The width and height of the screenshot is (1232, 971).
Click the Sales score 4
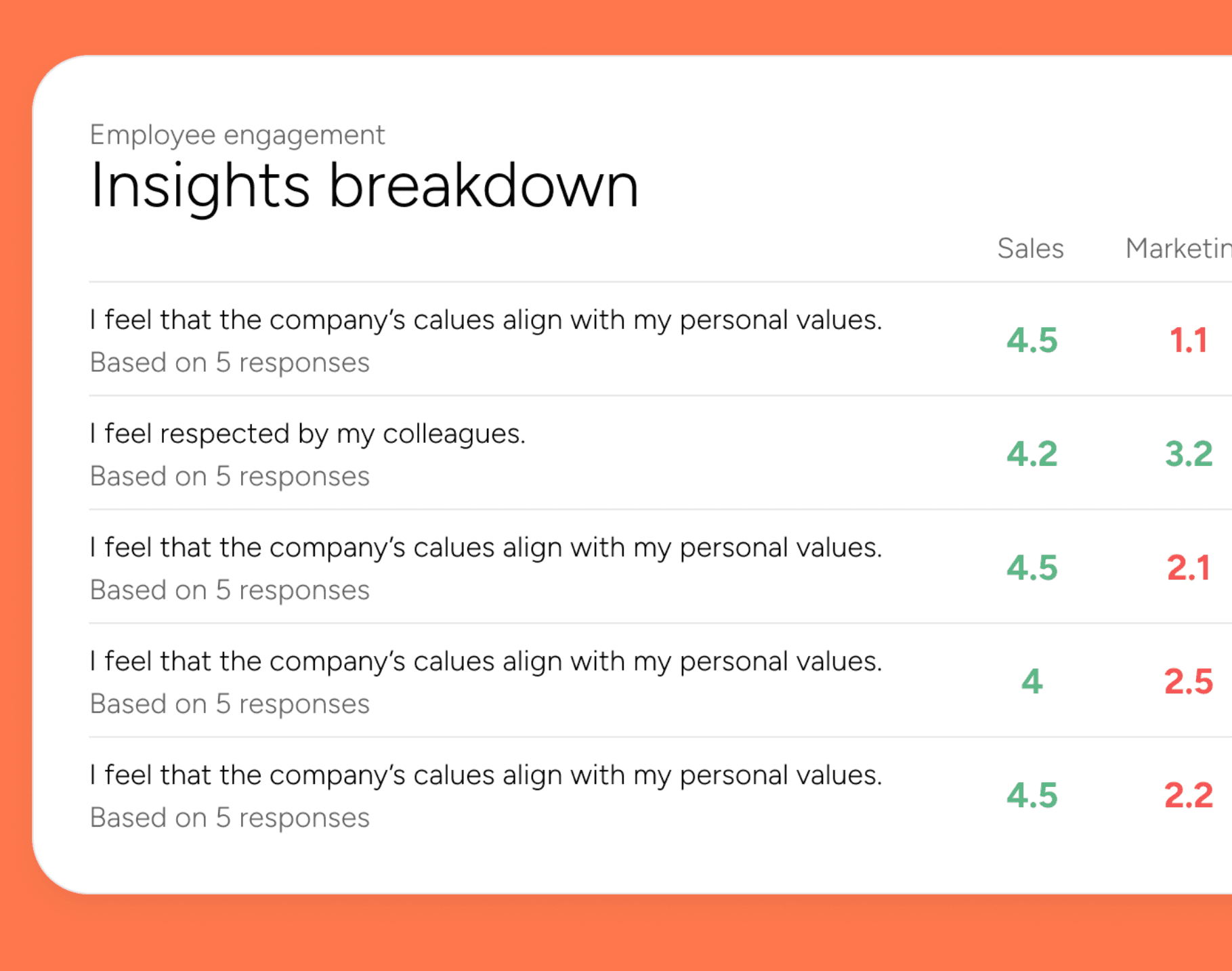point(1032,681)
